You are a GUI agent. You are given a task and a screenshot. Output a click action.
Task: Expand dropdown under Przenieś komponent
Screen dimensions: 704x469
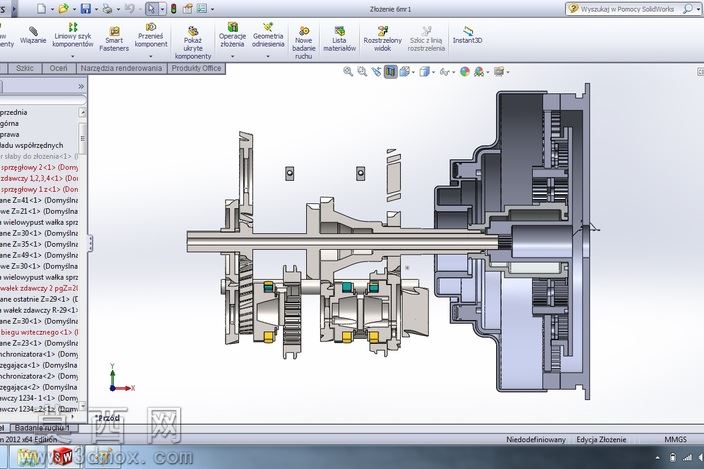[151, 57]
